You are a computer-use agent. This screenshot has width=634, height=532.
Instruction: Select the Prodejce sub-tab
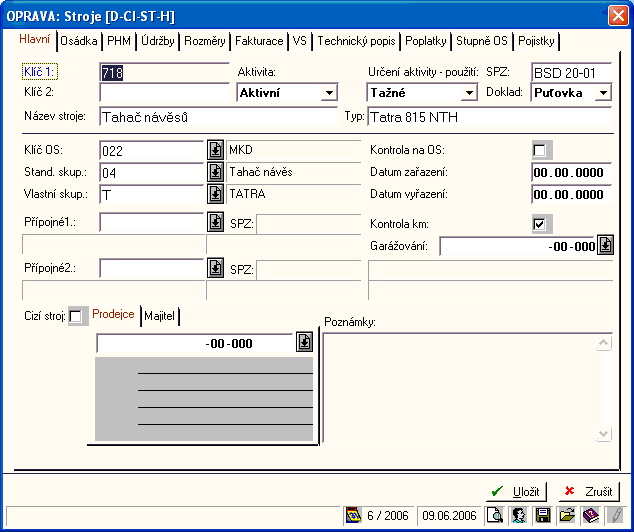113,314
